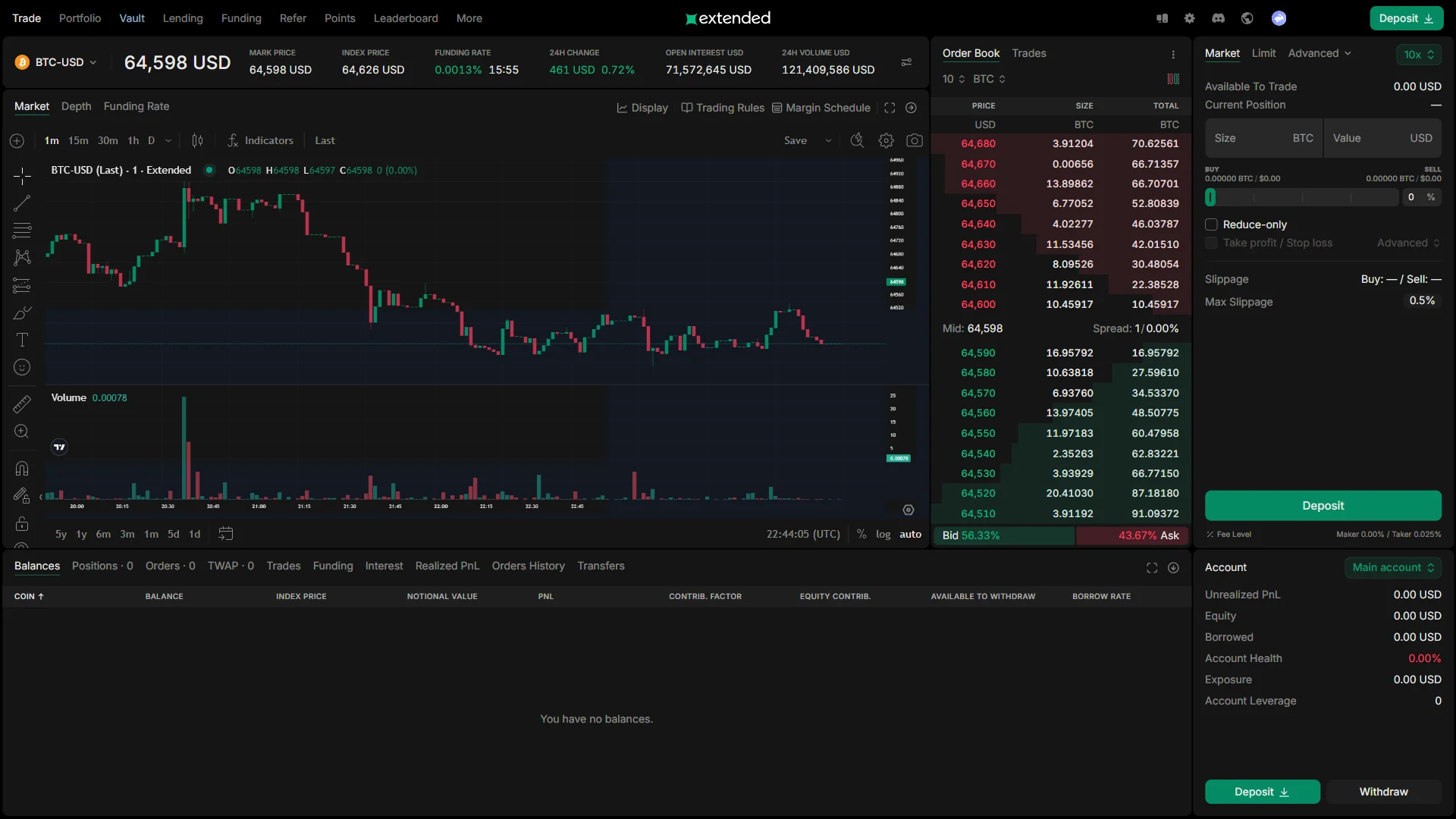Select the trend line drawing tool
Viewport: 1456px width, 819px height.
coord(22,203)
